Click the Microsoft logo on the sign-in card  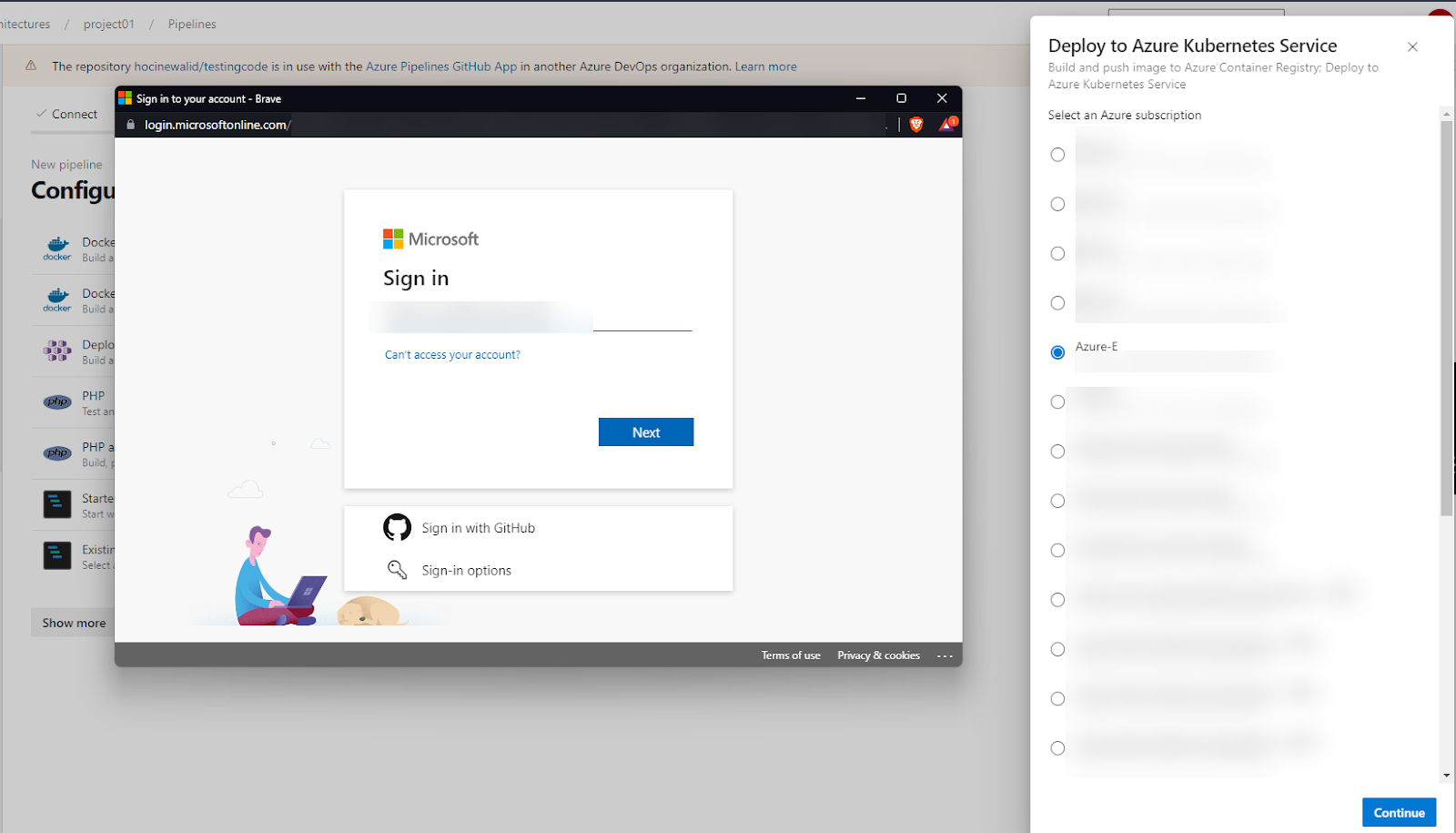point(430,239)
